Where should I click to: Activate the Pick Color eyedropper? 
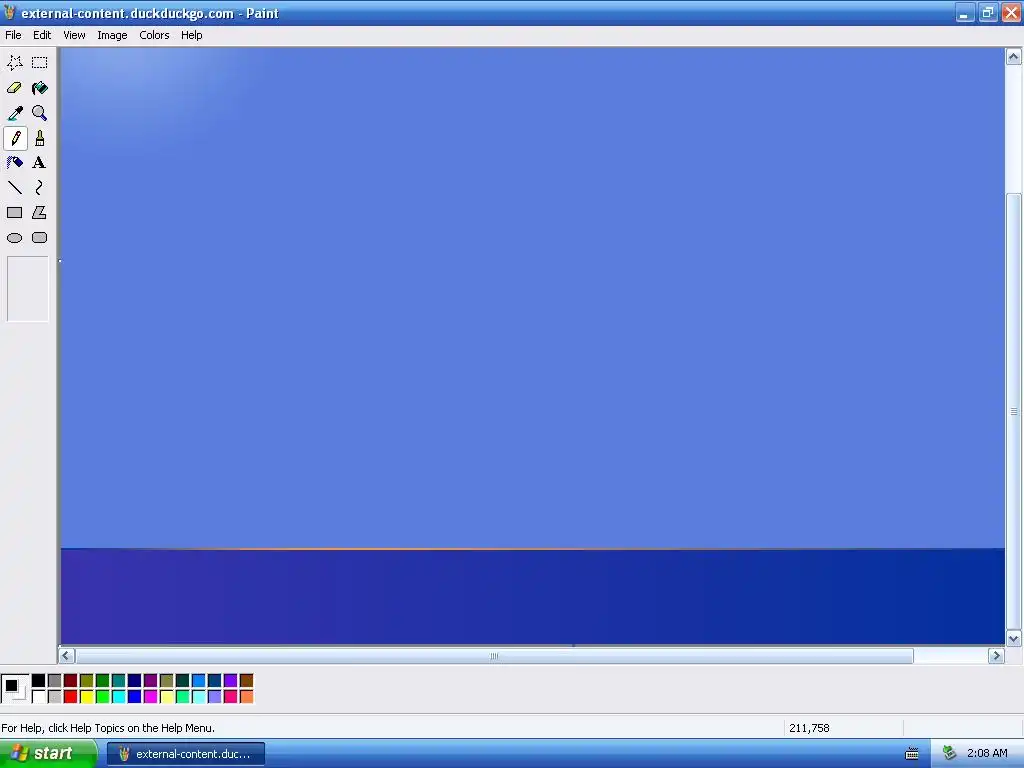click(15, 113)
